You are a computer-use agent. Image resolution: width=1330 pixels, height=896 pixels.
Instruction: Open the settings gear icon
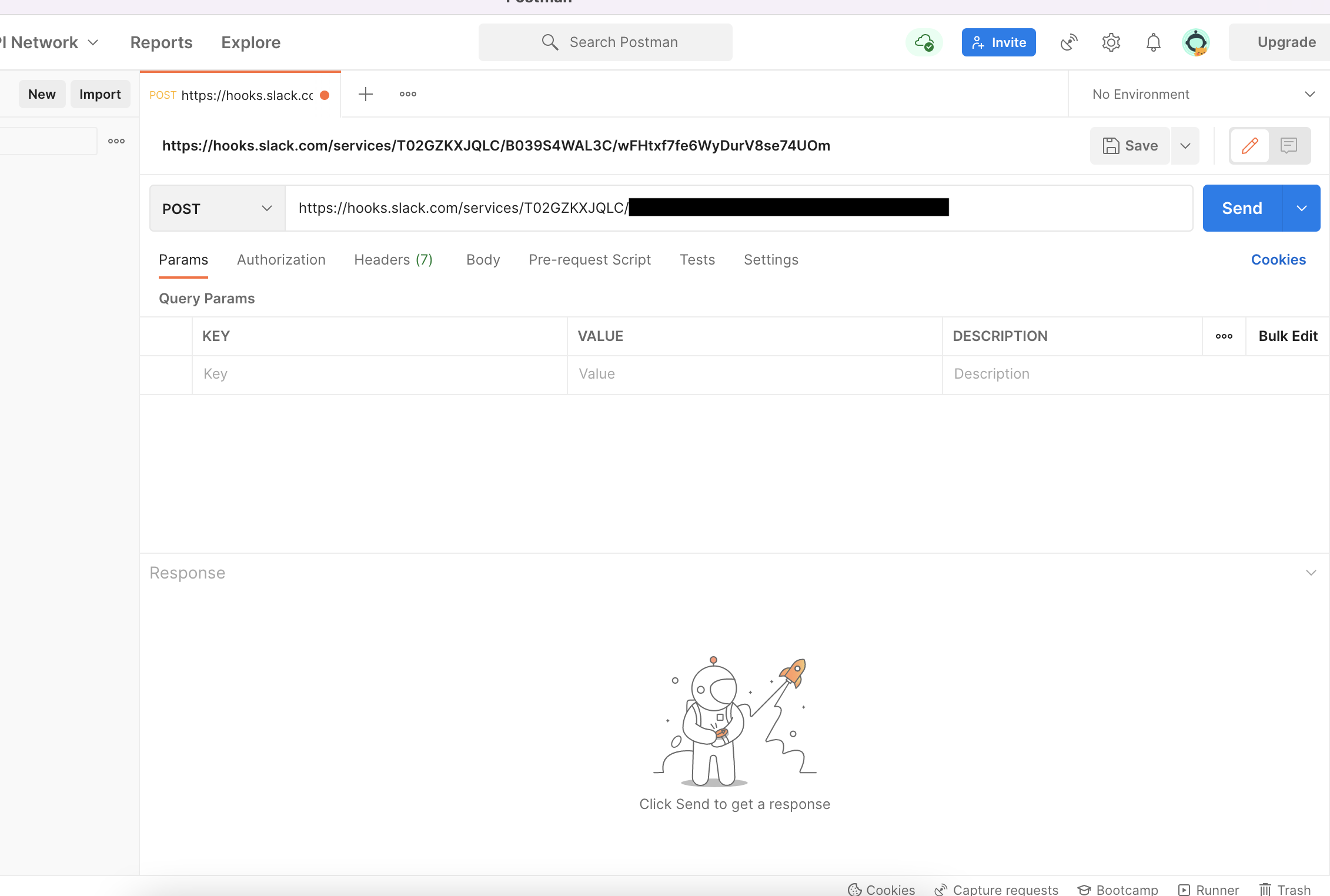point(1111,42)
